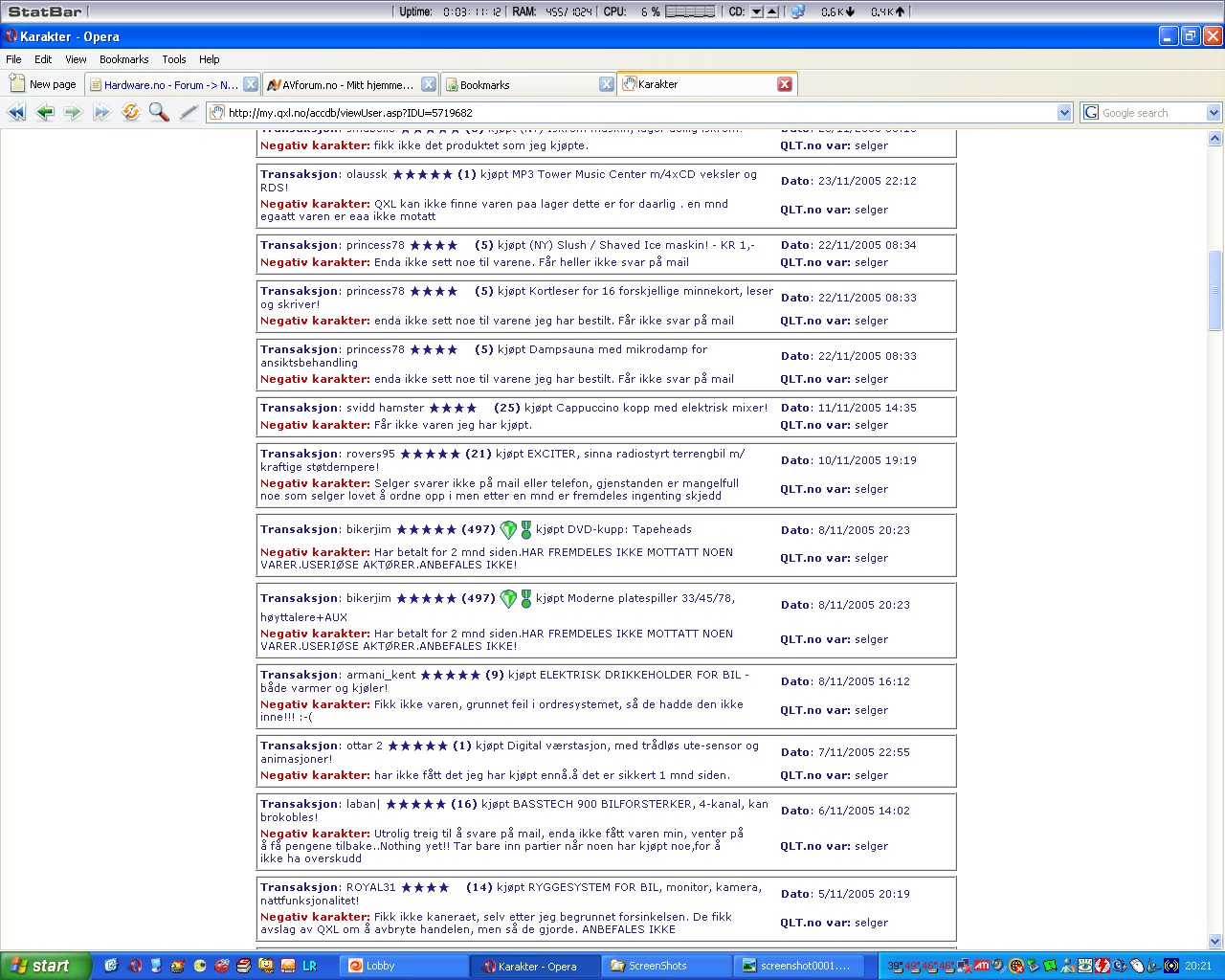
Task: Open the ScreenShots folder taskbar button
Action: pos(669,966)
